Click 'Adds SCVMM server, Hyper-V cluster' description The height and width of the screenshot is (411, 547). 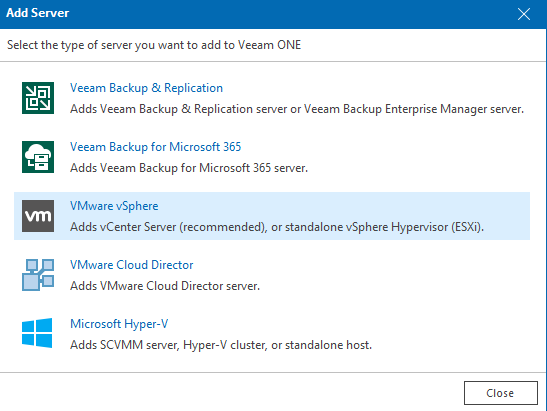(168, 345)
